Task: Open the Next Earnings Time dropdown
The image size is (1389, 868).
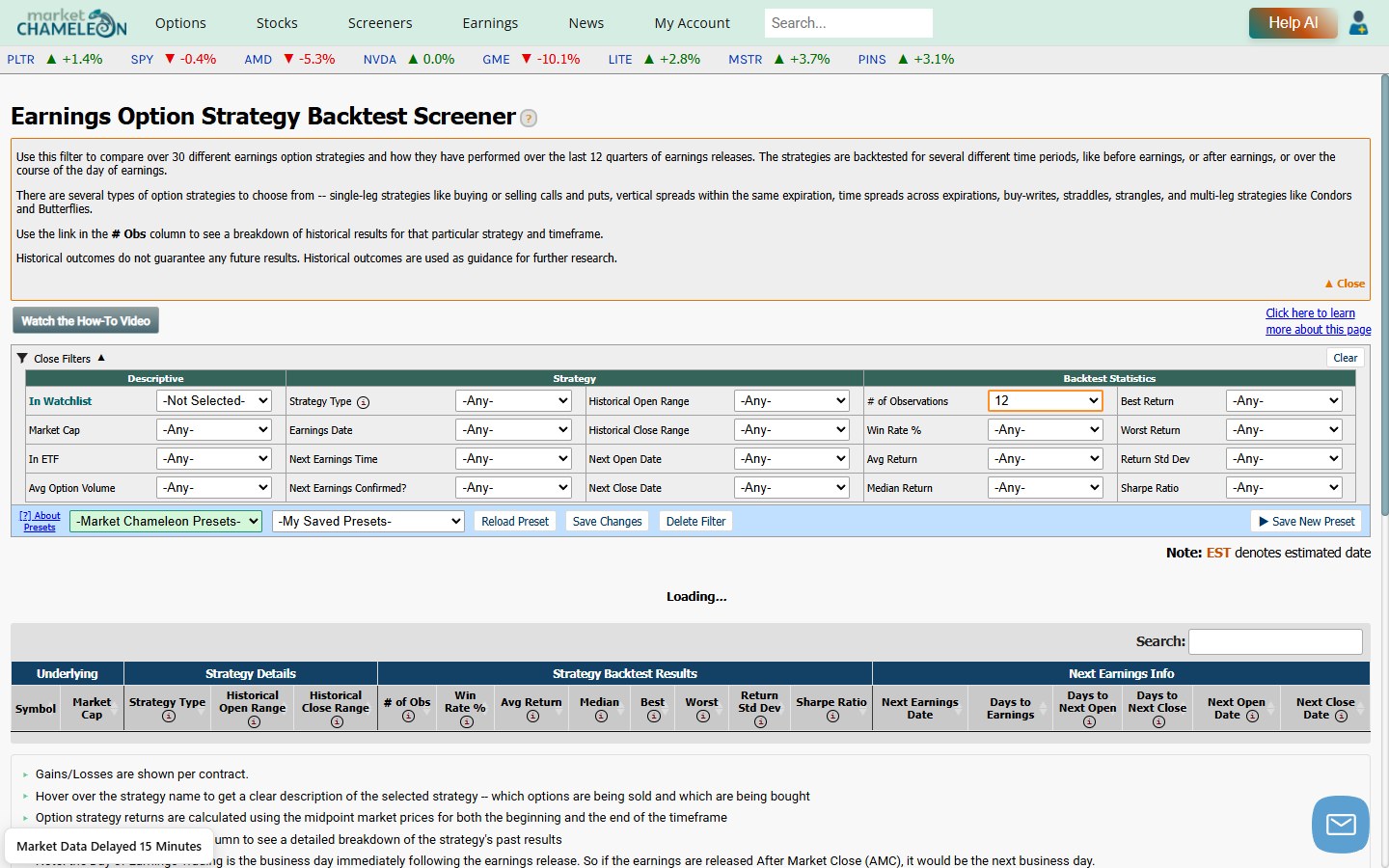Action: pyautogui.click(x=513, y=459)
